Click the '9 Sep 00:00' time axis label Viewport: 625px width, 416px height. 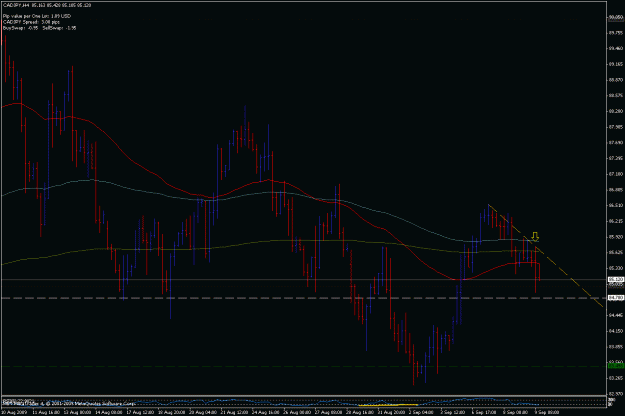[x=546, y=412]
